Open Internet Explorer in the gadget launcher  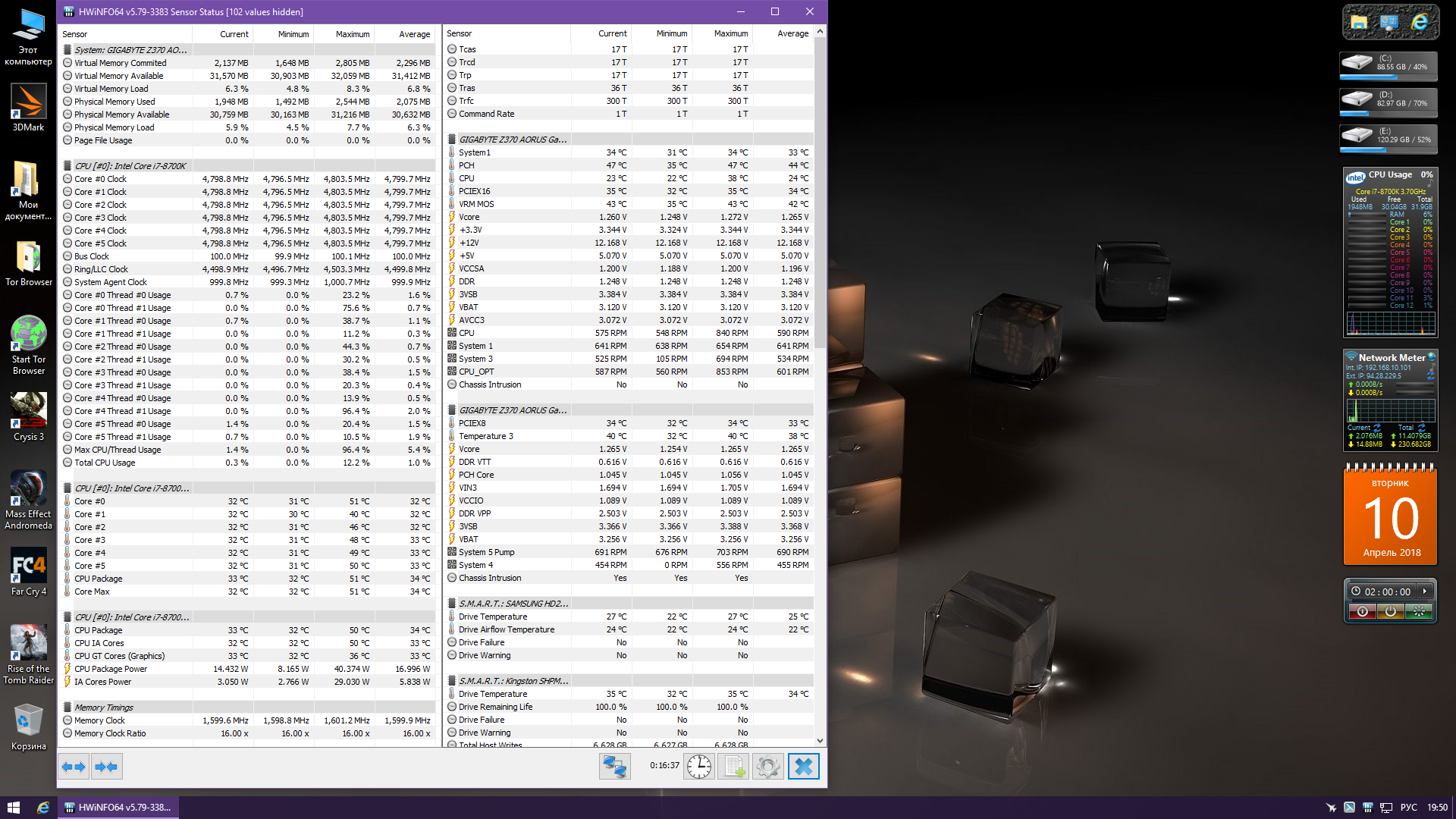pos(1419,23)
